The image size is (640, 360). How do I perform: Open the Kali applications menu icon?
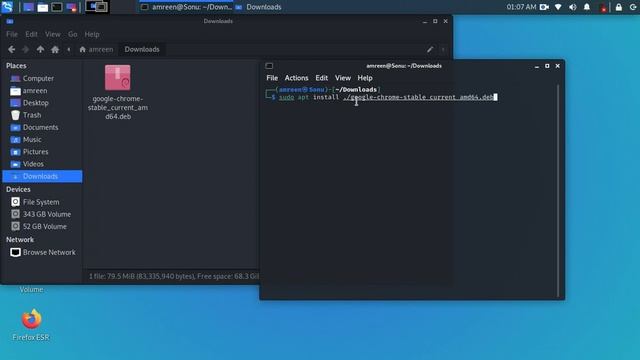click(x=7, y=7)
